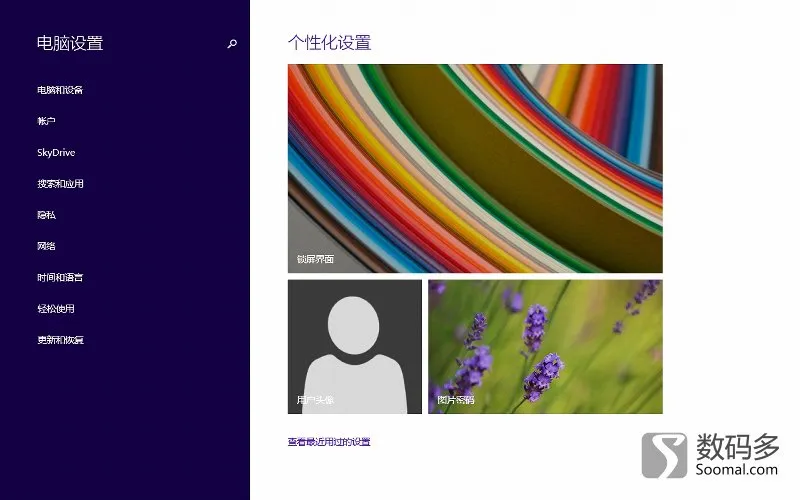
Task: Open the 图片密码 lavender tile
Action: (x=545, y=346)
